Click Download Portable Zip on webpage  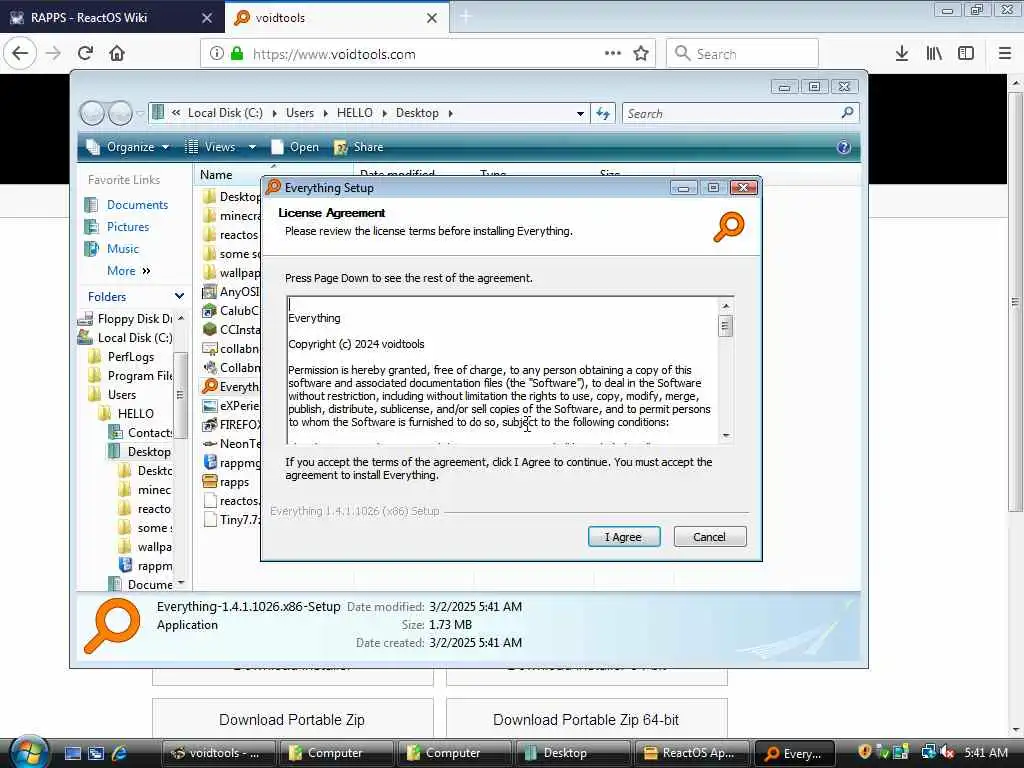click(x=293, y=720)
